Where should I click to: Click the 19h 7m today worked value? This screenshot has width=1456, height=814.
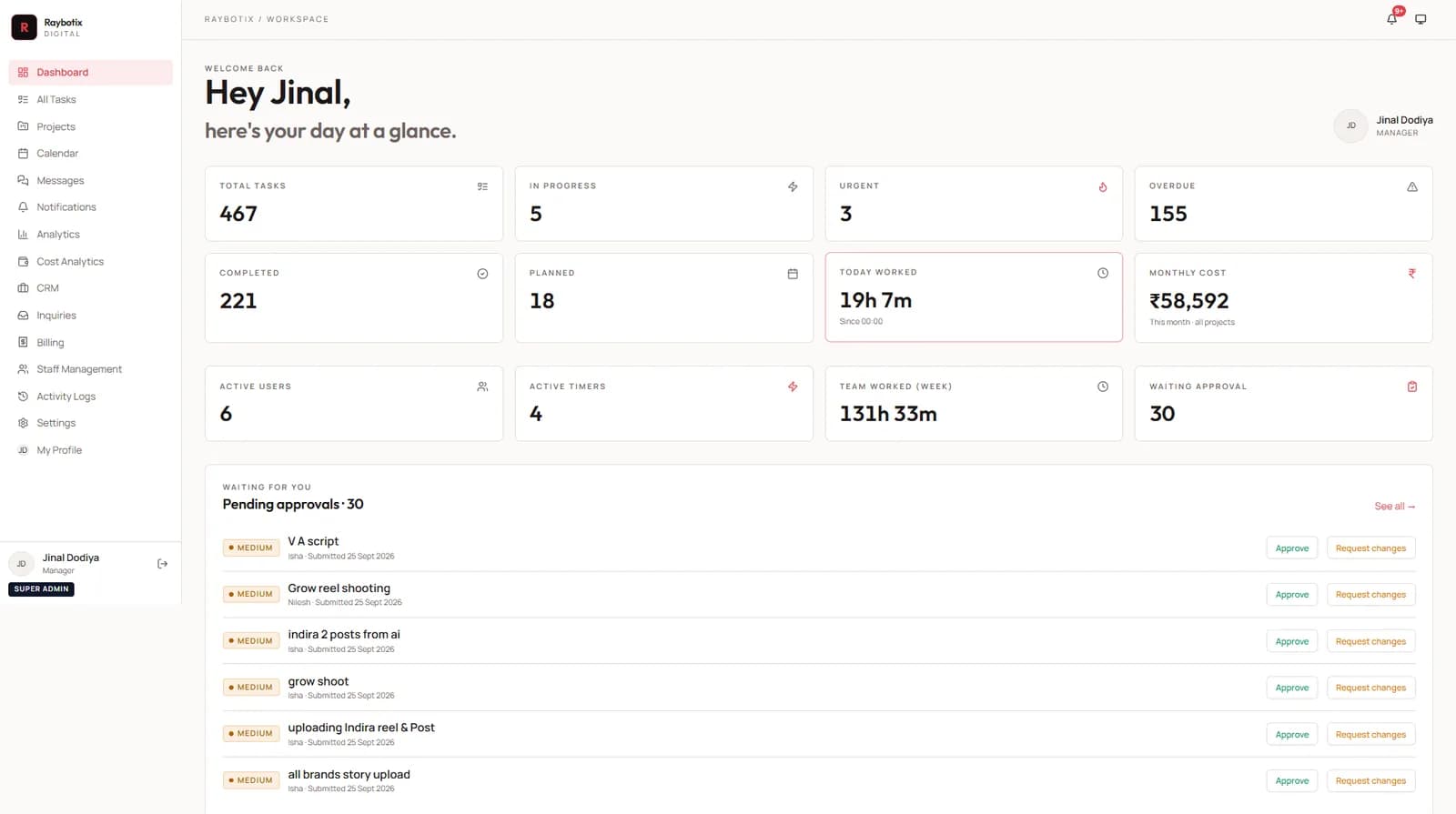click(x=875, y=300)
